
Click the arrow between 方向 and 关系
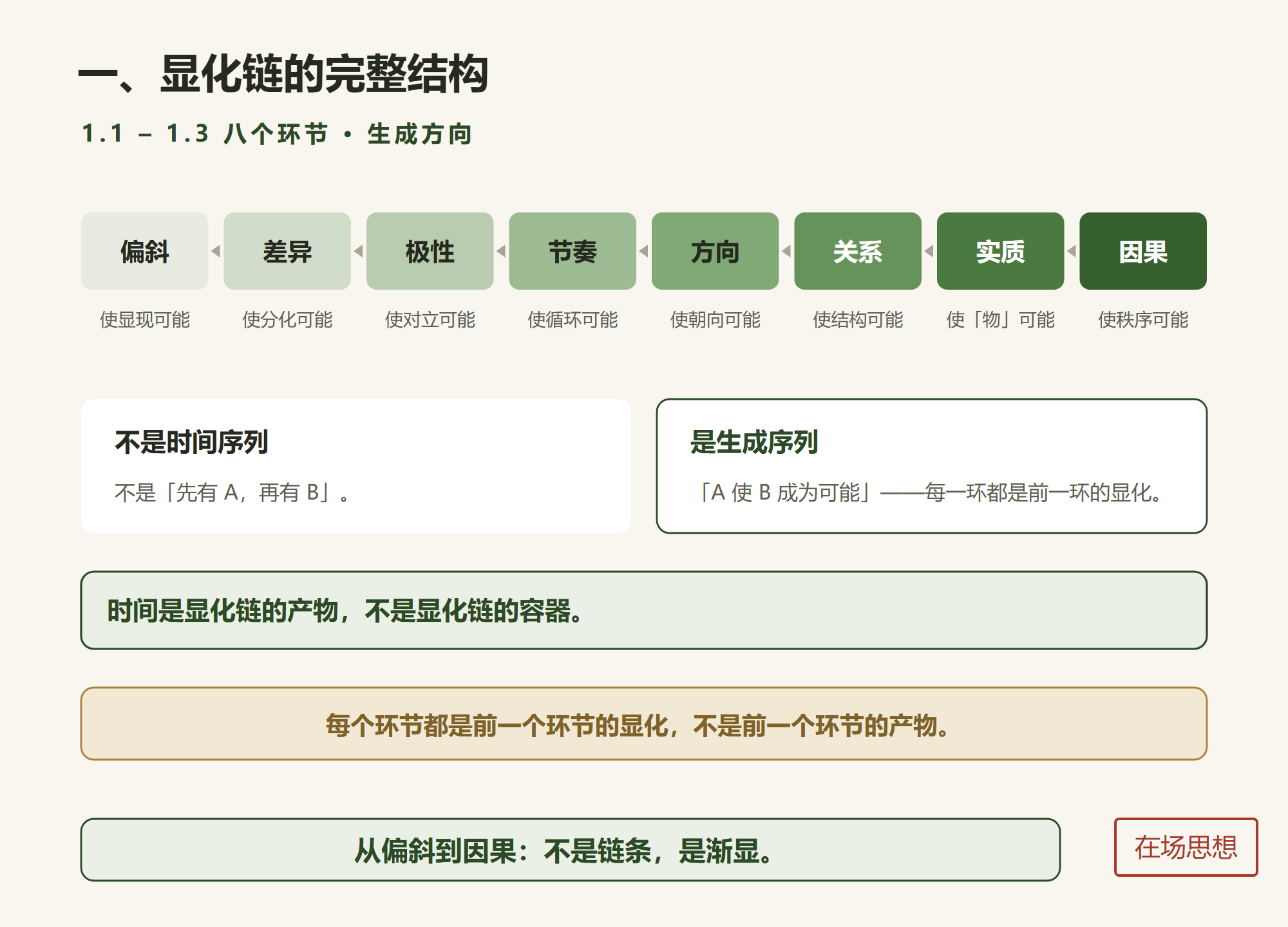(787, 251)
